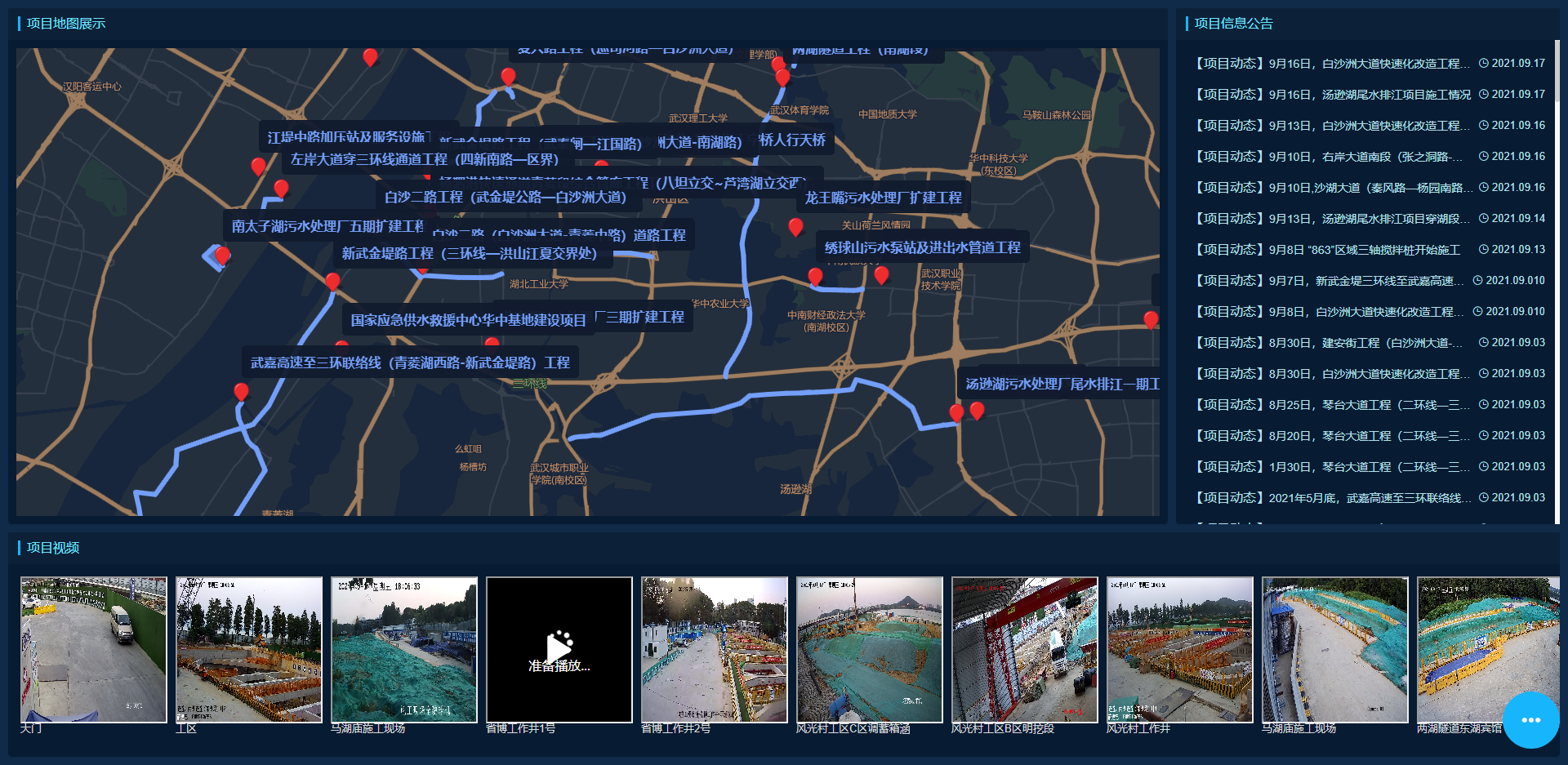Image resolution: width=1568 pixels, height=765 pixels.
Task: Click the play icon on 省博工作井1号 video
Action: 559,648
